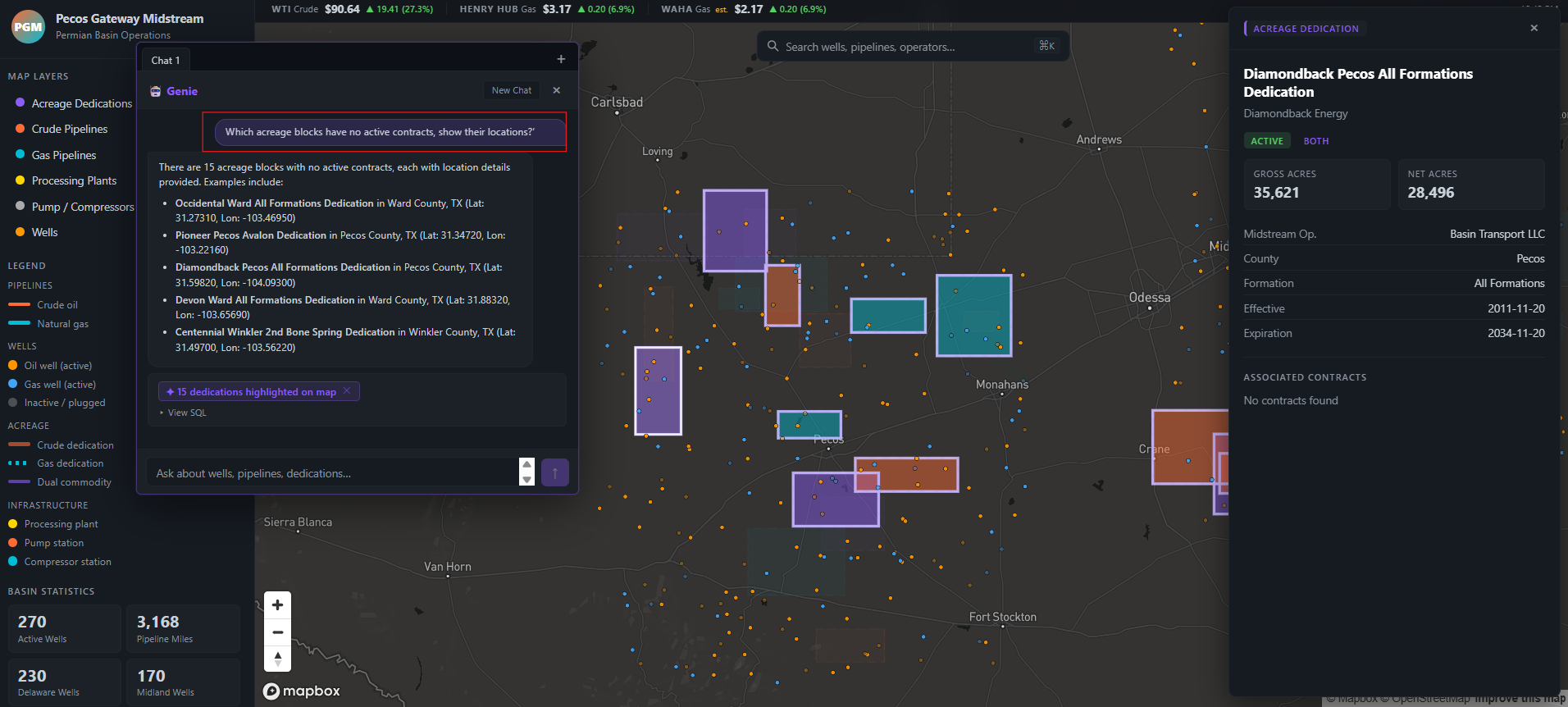Select the Chat 1 tab
Image resolution: width=1568 pixels, height=707 pixels.
coord(165,60)
